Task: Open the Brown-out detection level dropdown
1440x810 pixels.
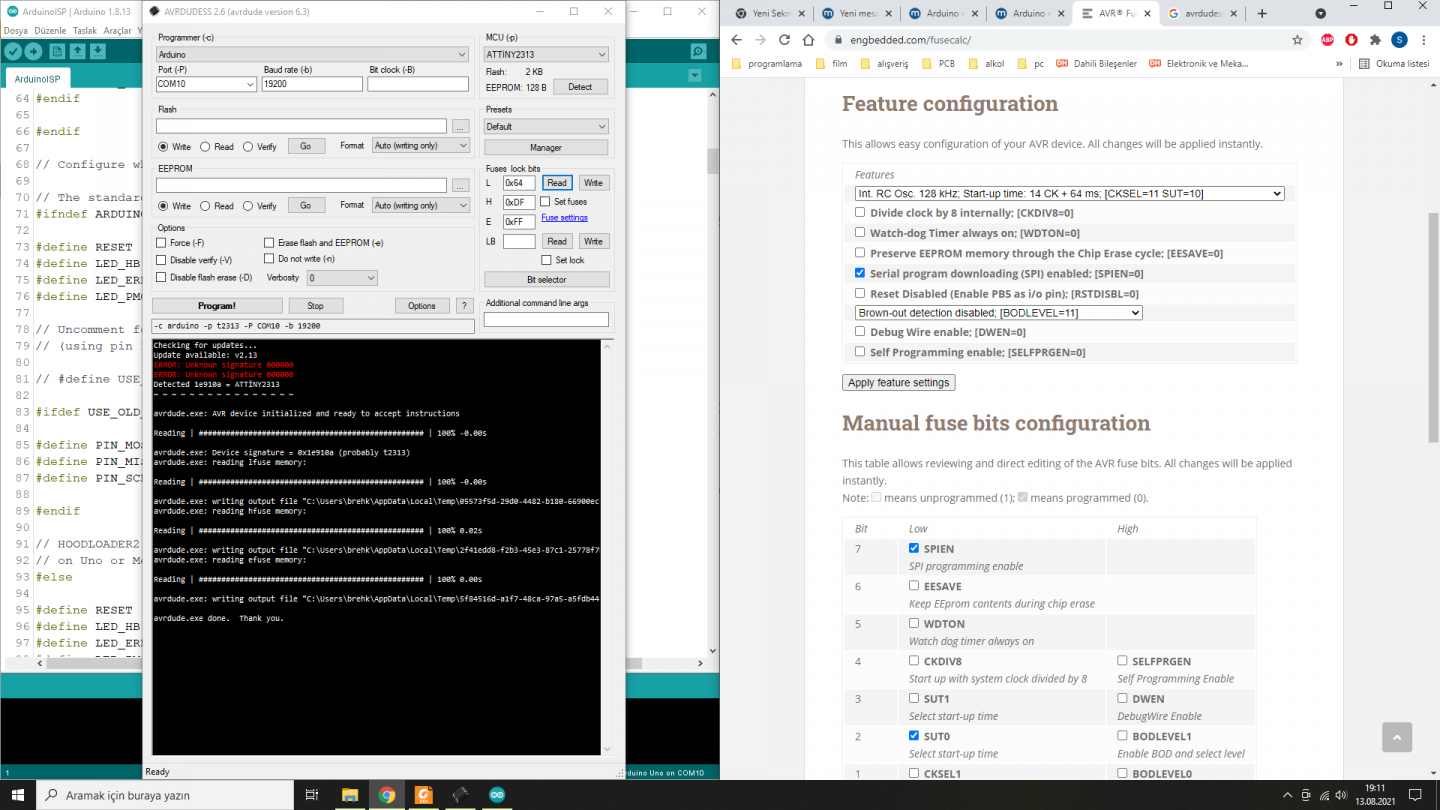Action: tap(998, 313)
